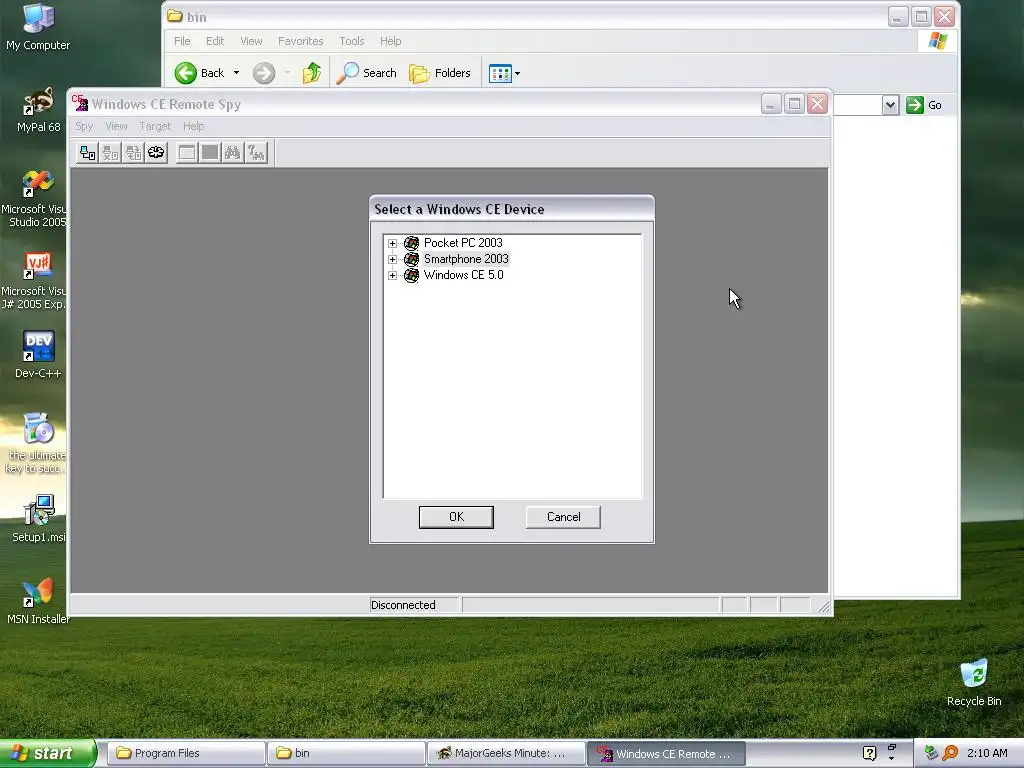Click Folders button in bin window toolbar

[440, 73]
